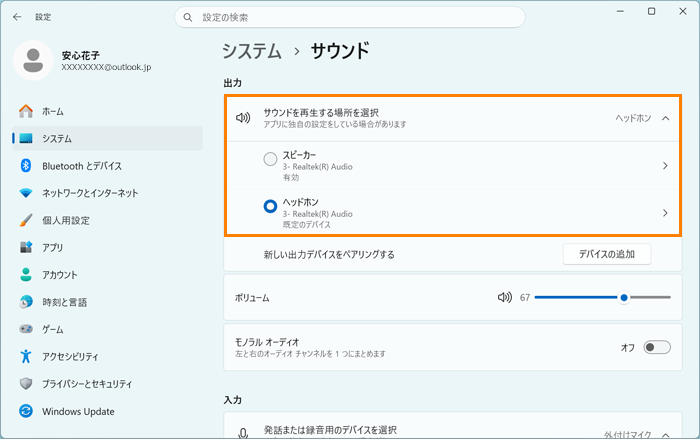The height and width of the screenshot is (439, 700).
Task: Click the Bluetooth icon in sidebar
Action: click(x=26, y=166)
